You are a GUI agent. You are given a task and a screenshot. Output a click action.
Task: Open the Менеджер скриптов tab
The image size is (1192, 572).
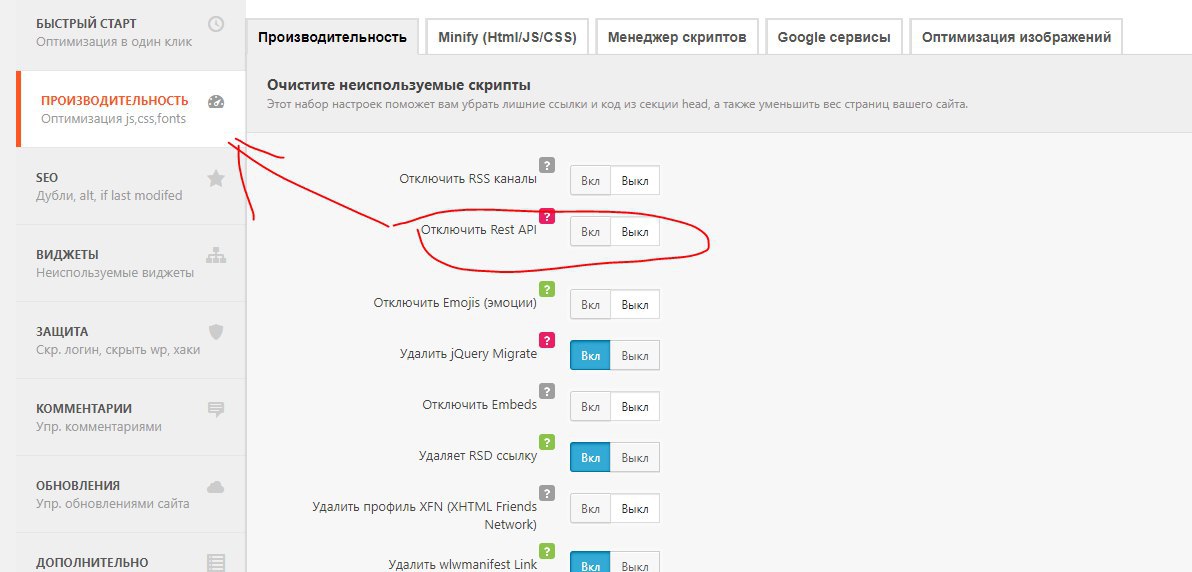[x=677, y=37]
